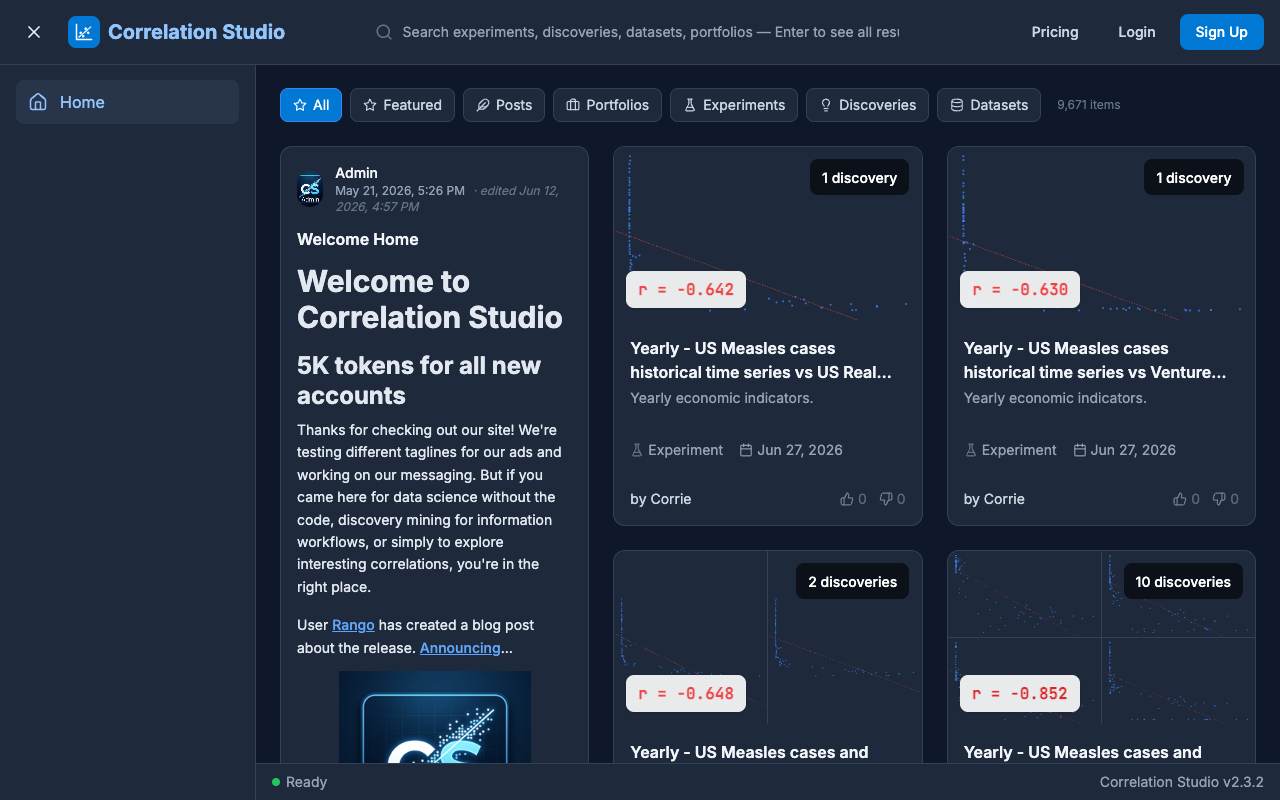Open the r = -0.630 scatter plot thumbnail
Viewport: 1280px width, 800px height.
[1101, 234]
